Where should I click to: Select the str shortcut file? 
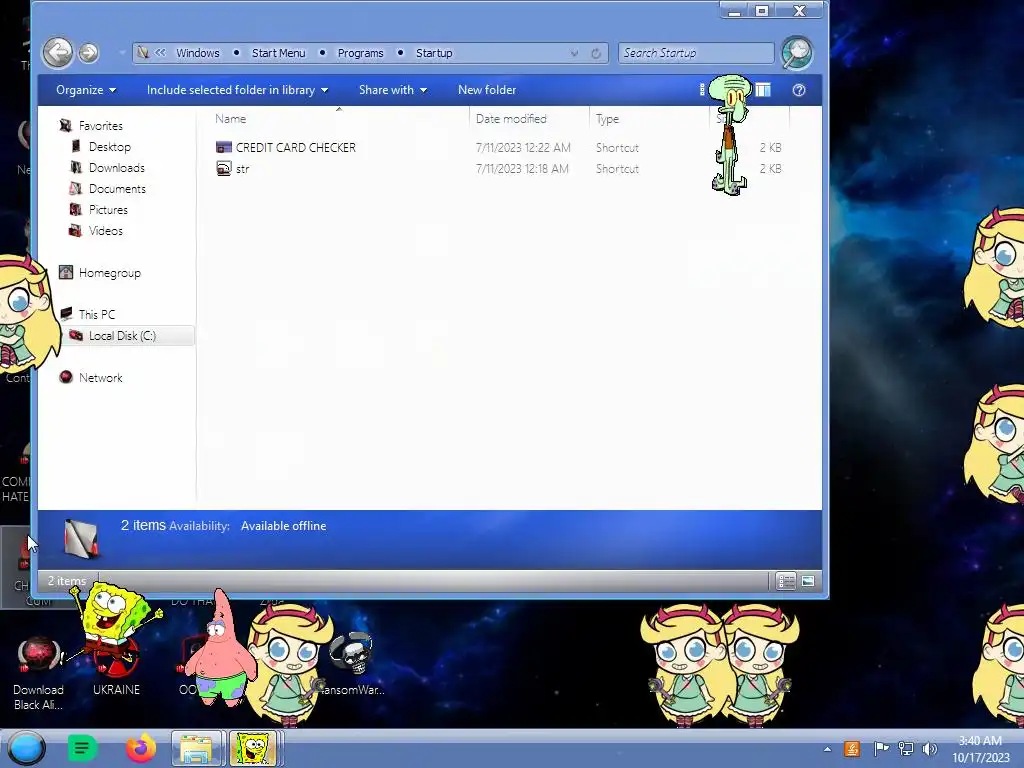(x=242, y=168)
